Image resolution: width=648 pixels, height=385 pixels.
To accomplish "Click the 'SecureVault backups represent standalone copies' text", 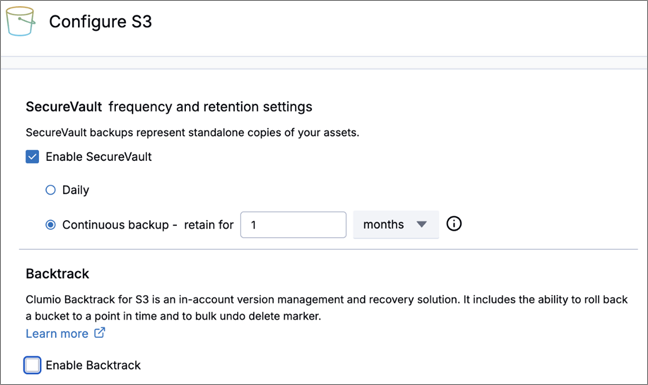I will [193, 133].
